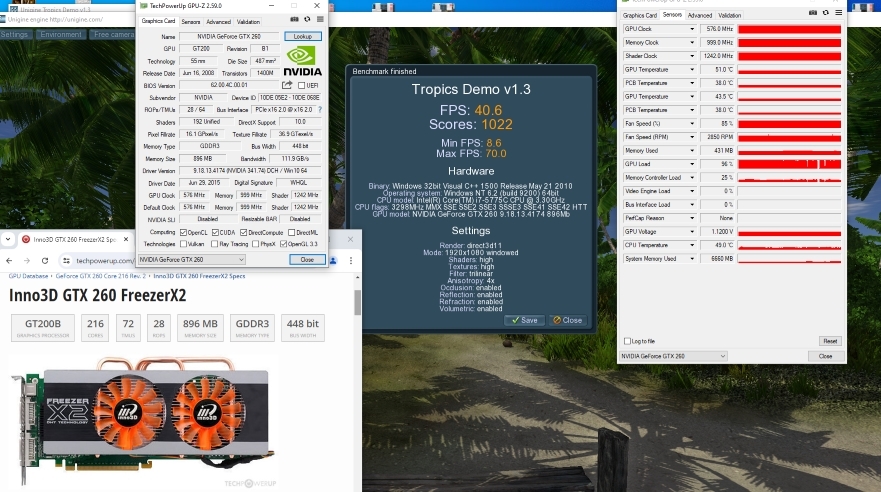Open the Fan Speed (%) sensor dropdown
Screen dimensions: 881x492
tap(692, 123)
